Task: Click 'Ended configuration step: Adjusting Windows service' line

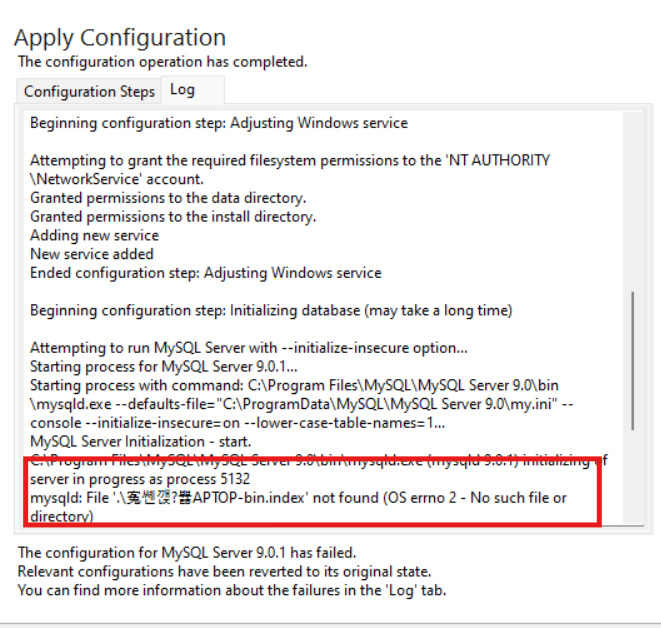Action: coord(206,273)
